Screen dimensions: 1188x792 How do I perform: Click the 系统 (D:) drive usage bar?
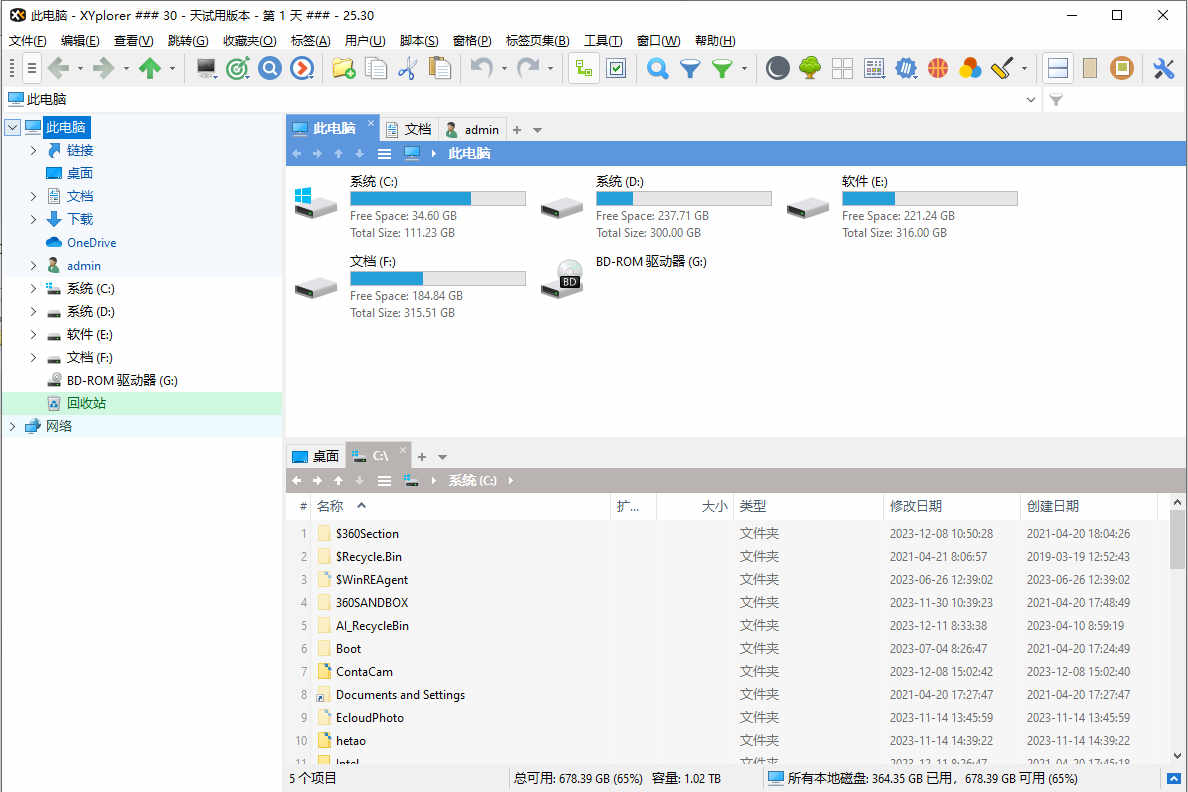tap(683, 199)
